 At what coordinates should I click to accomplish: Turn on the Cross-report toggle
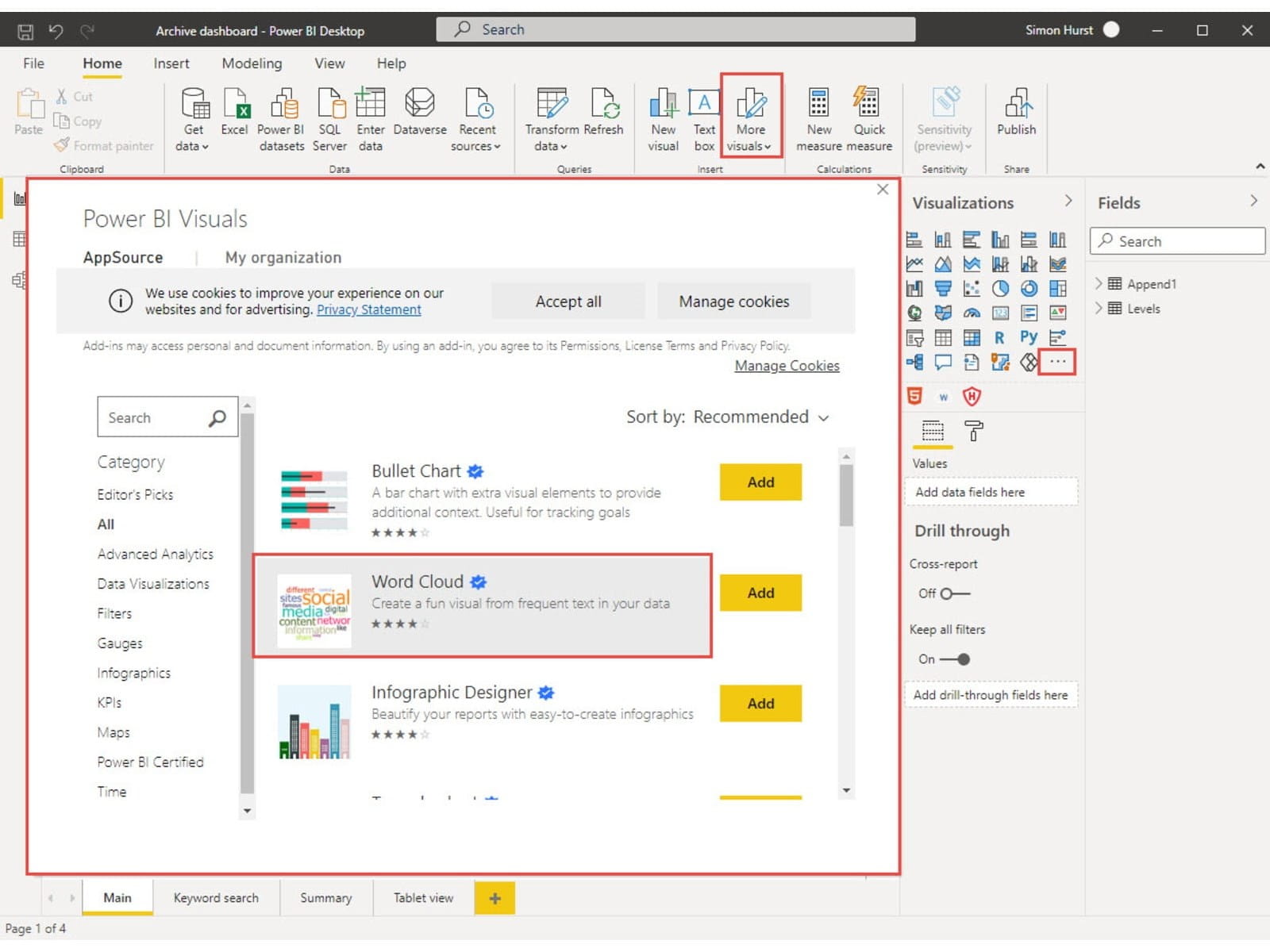pyautogui.click(x=954, y=593)
